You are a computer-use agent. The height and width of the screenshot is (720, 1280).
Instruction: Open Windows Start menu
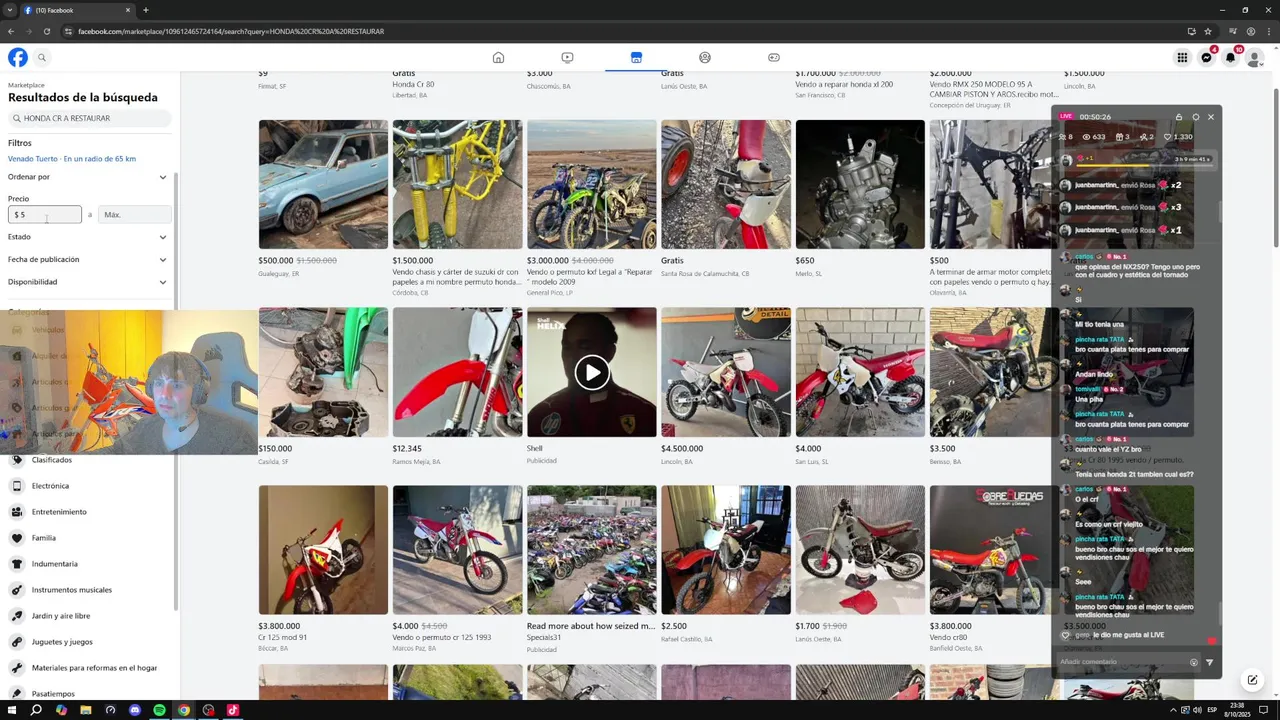10,710
